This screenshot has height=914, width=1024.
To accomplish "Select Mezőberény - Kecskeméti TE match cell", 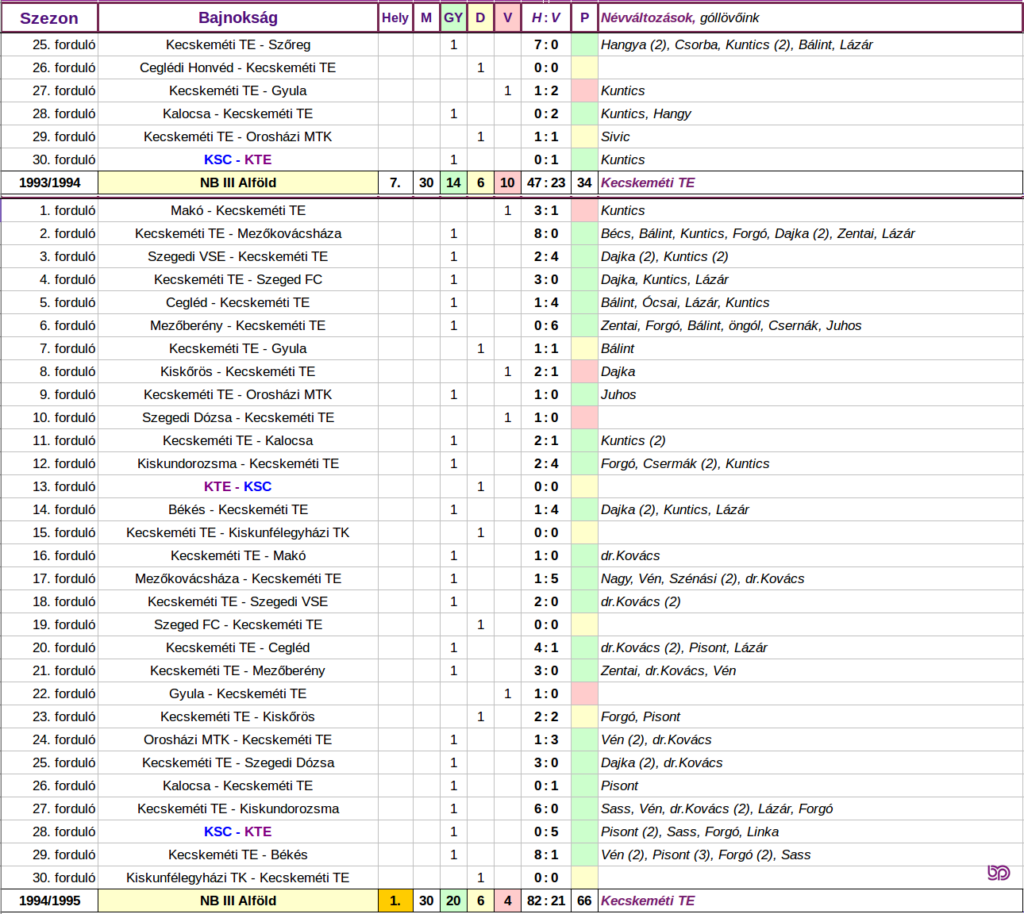I will coord(238,326).
